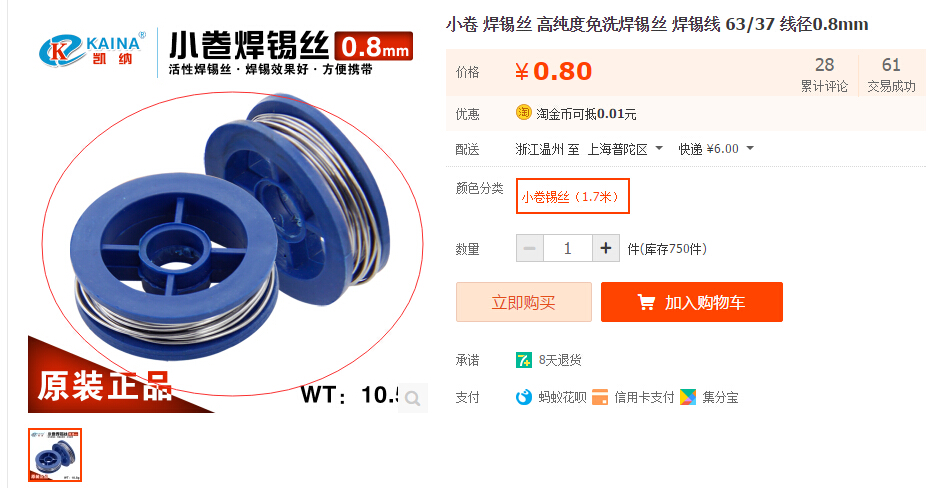Decrease quantity with the minus button
The width and height of the screenshot is (947, 488).
coord(530,248)
